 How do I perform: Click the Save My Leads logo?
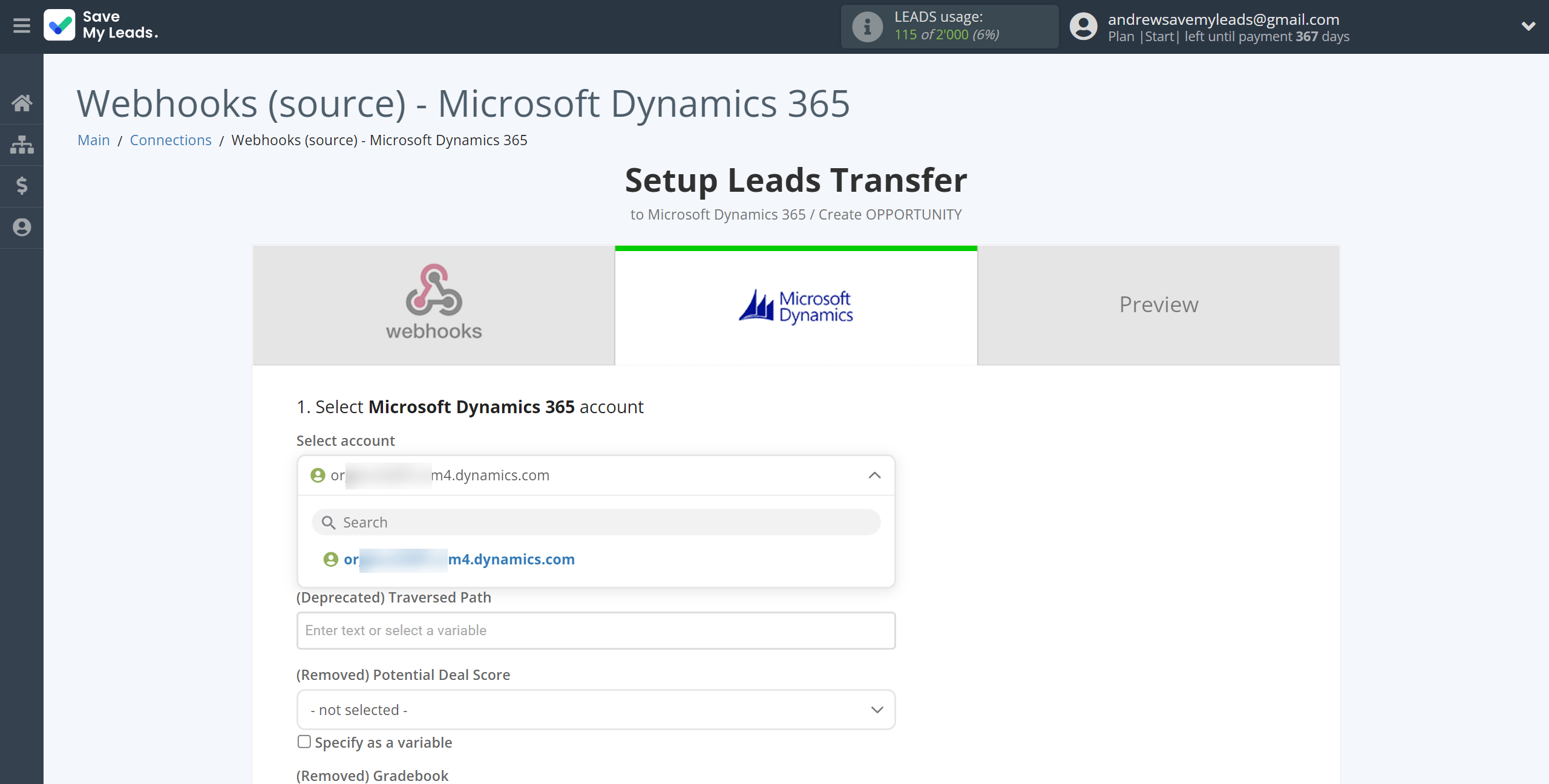pos(101,25)
